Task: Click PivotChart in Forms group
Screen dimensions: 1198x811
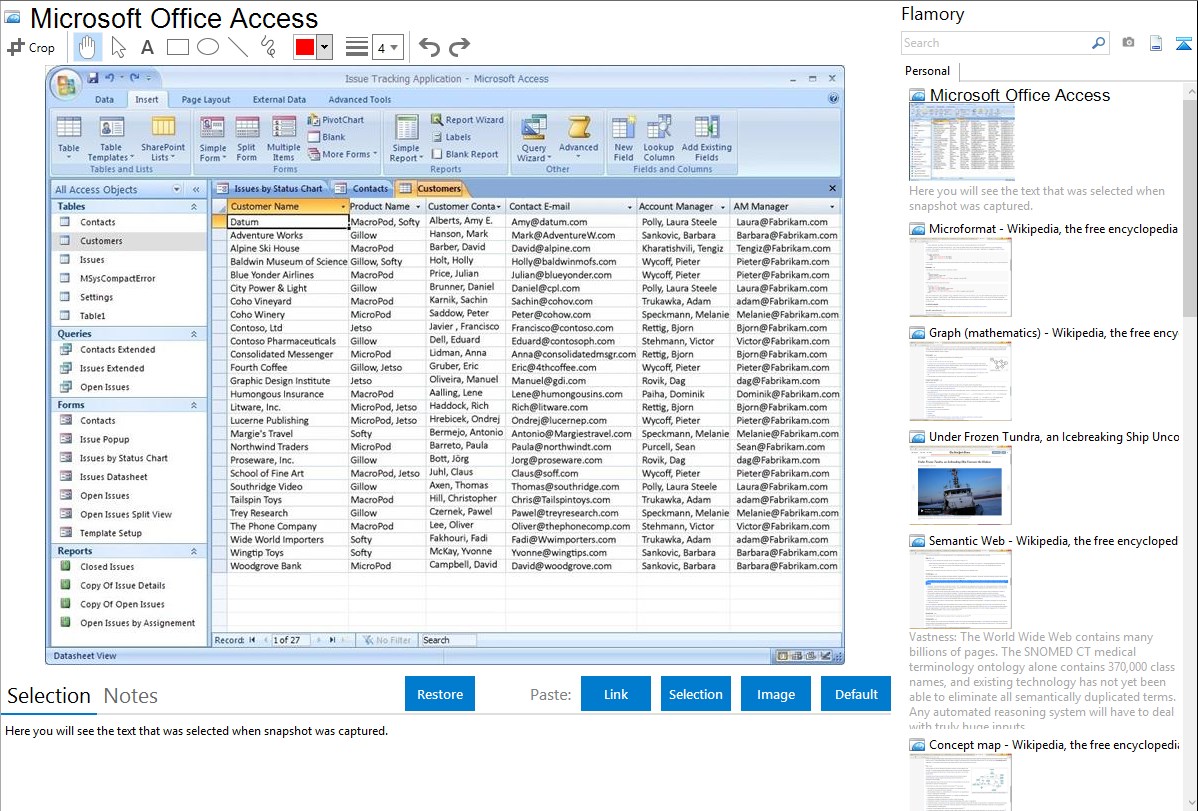Action: [x=336, y=120]
